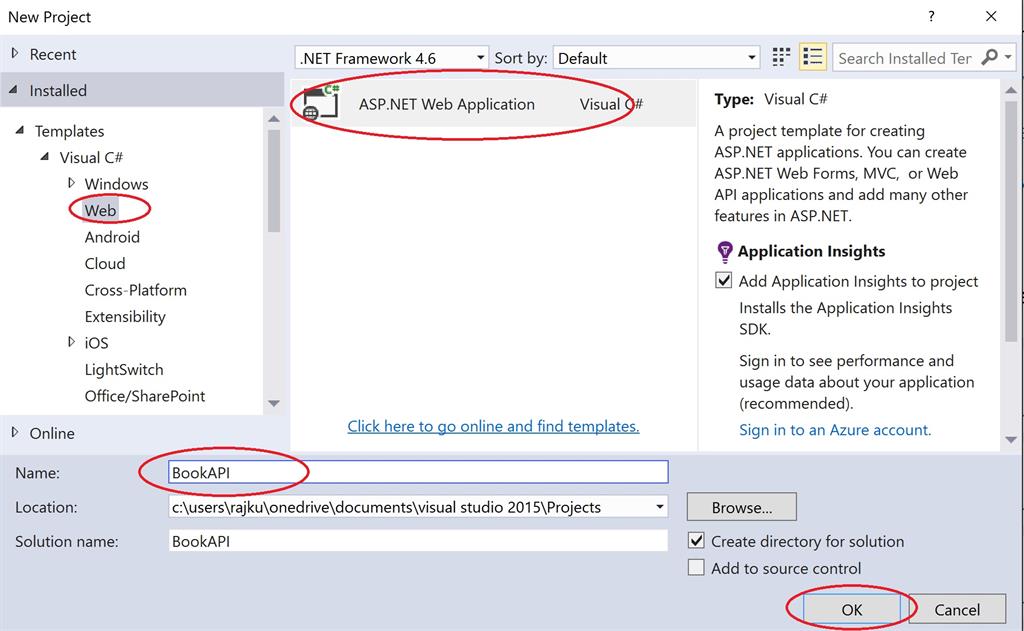The image size is (1024, 631).
Task: Select the LightSwitch template category
Action: pos(124,370)
